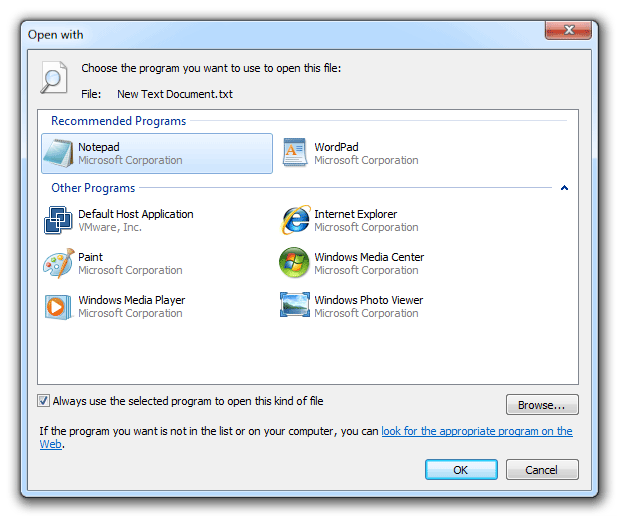Click the WordPad name label
Image resolution: width=619 pixels, height=518 pixels.
(336, 147)
